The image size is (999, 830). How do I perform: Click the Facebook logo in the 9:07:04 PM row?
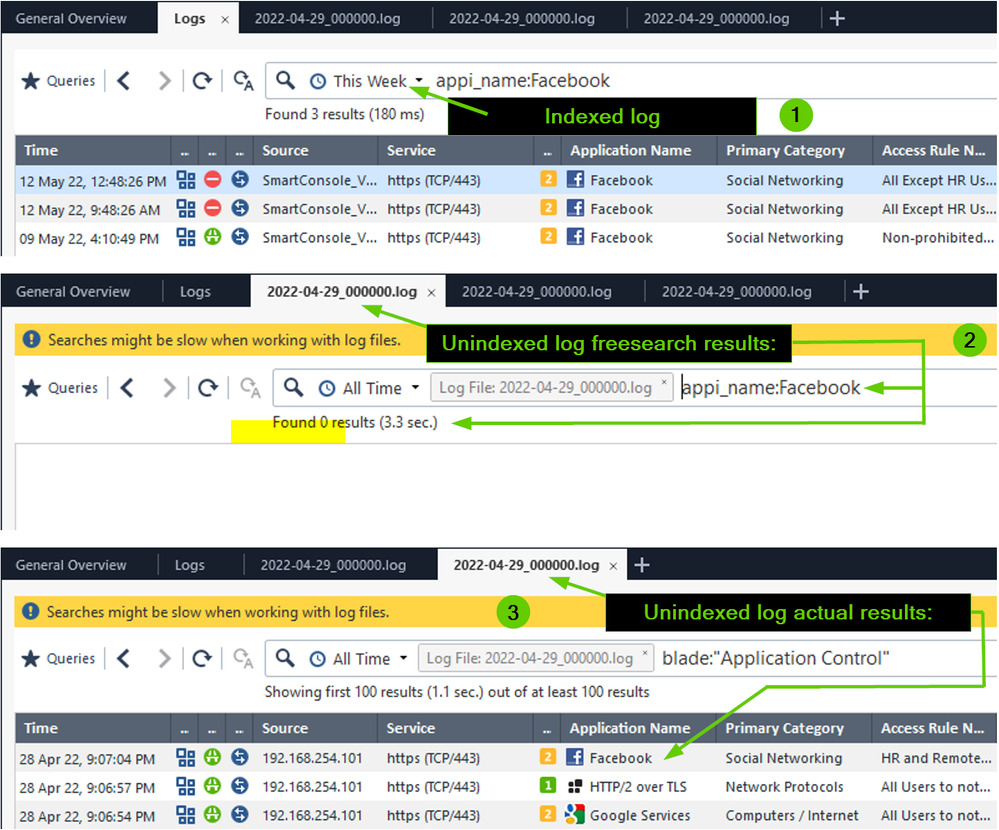[575, 757]
